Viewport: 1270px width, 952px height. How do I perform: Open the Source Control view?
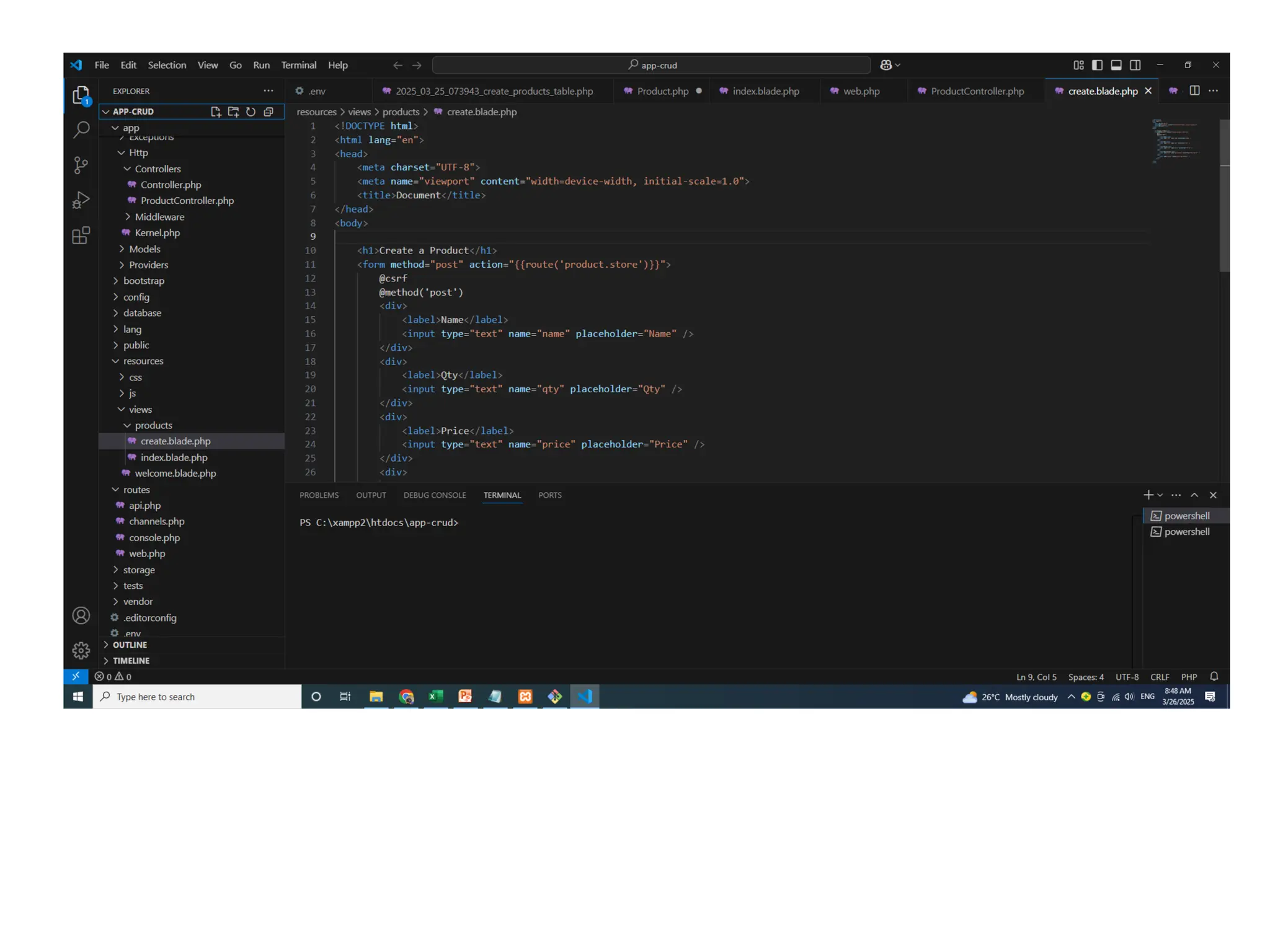click(81, 165)
